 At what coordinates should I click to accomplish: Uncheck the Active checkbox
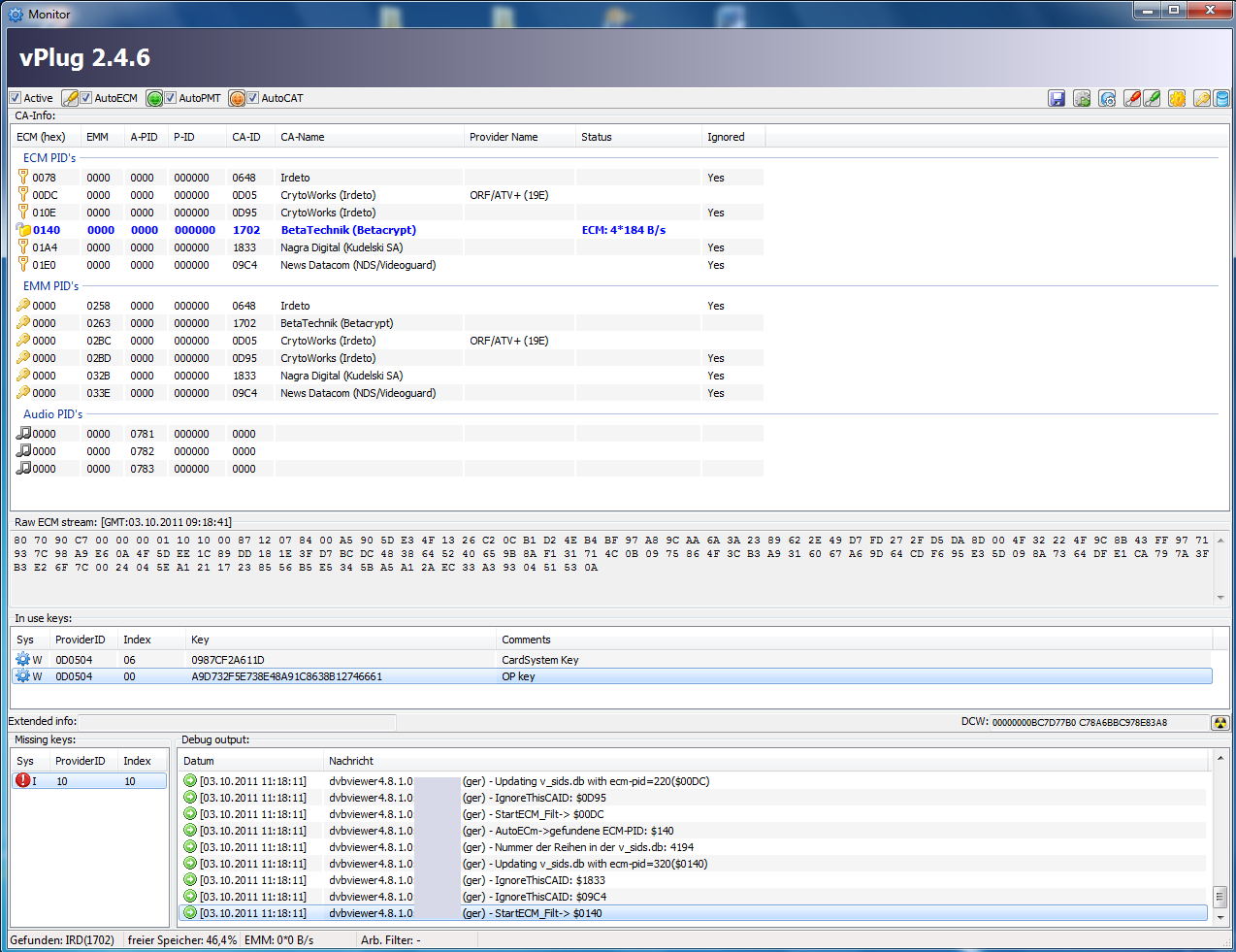coord(16,98)
